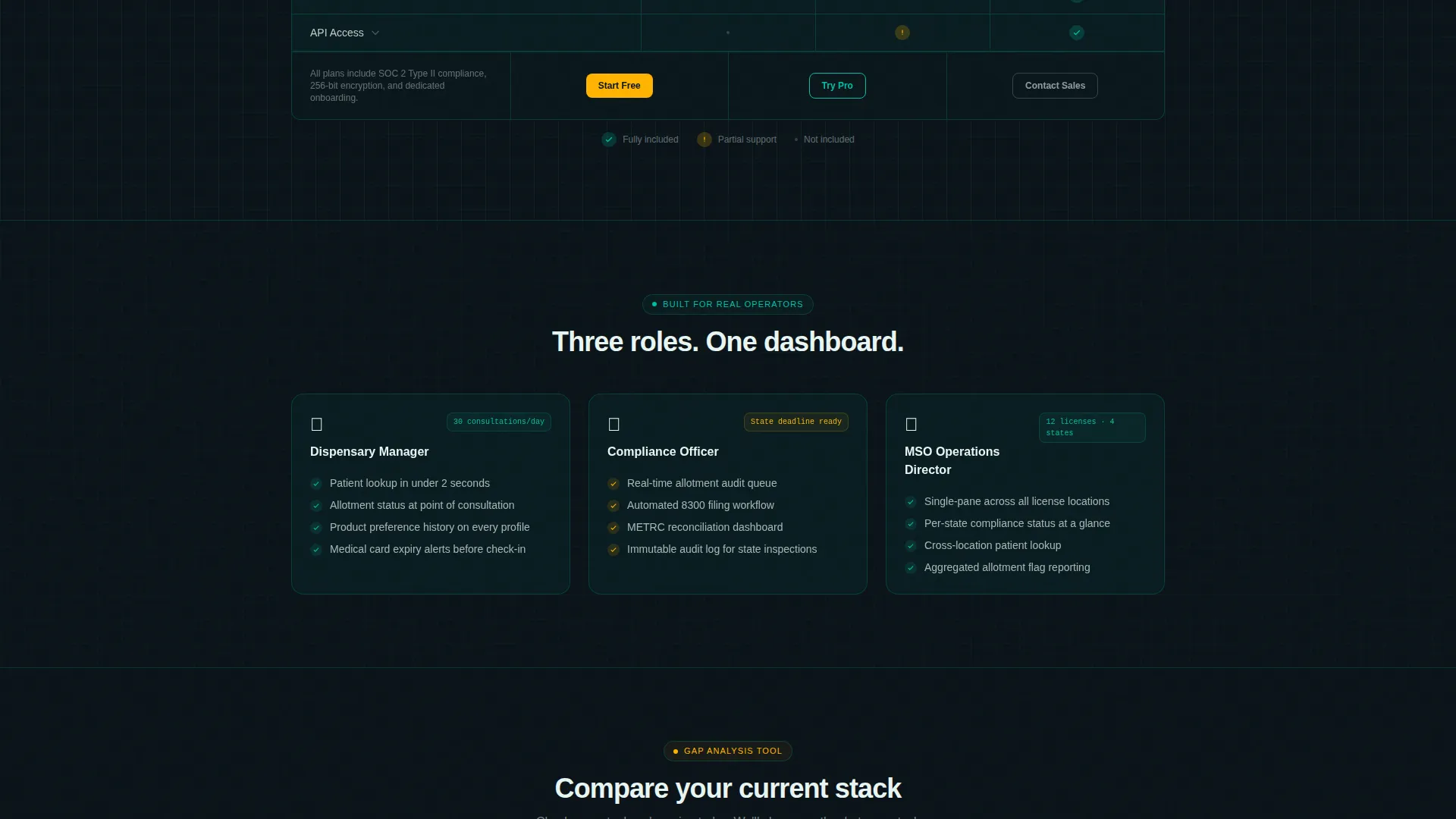The width and height of the screenshot is (1456, 819).
Task: Click 'Automated 8300 filing workflow' text
Action: pos(701,505)
